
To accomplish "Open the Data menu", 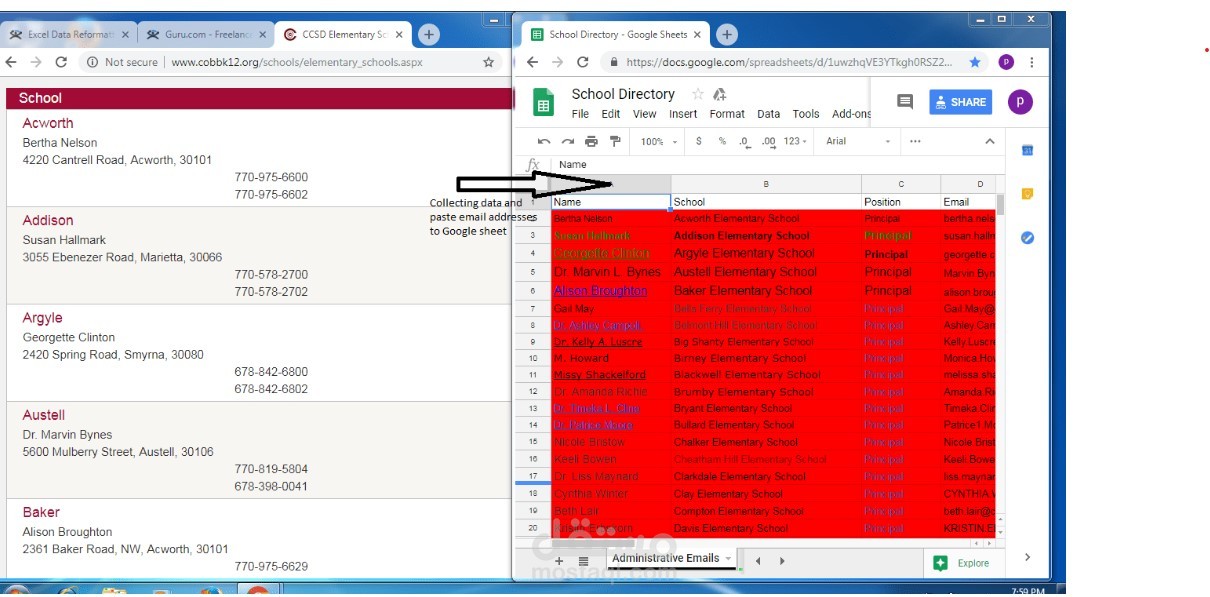I will (768, 114).
